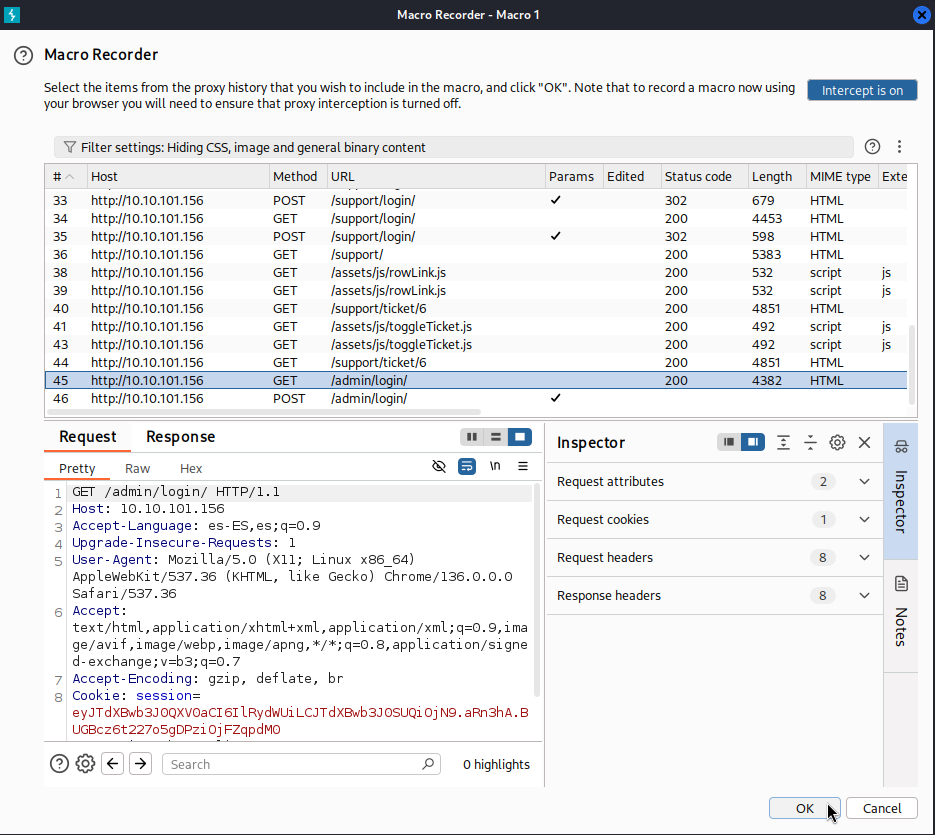Open the filter settings bar
The height and width of the screenshot is (835, 935).
click(x=453, y=147)
